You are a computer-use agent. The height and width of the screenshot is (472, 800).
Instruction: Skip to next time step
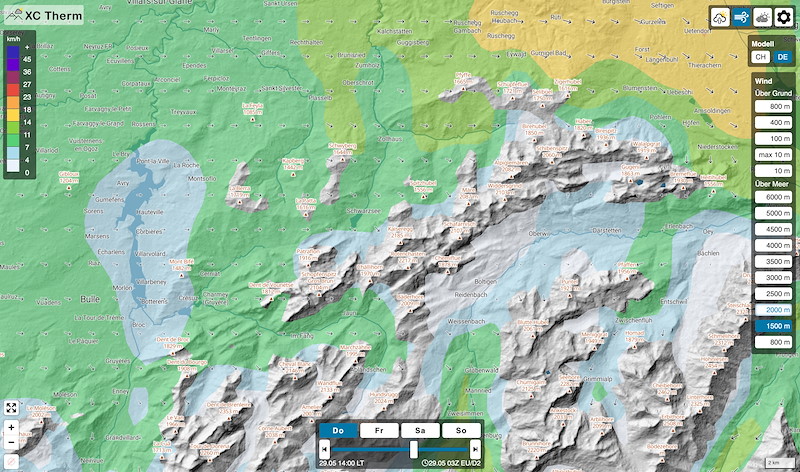473,449
